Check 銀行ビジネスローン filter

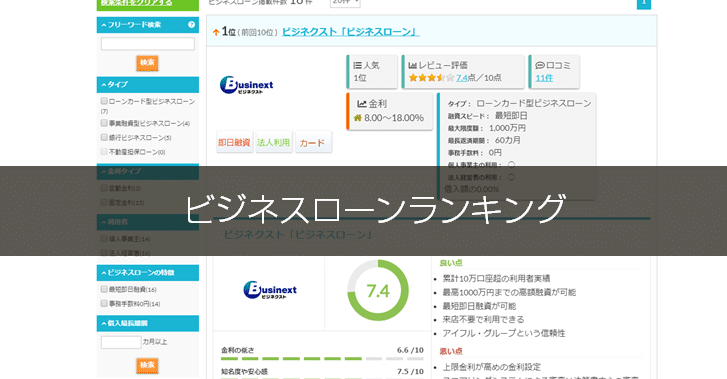(104, 137)
